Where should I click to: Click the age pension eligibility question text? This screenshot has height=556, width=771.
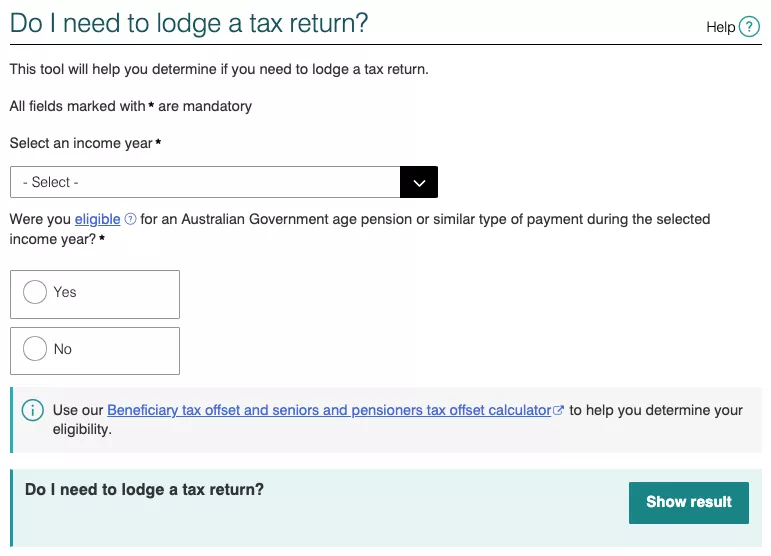click(420, 219)
